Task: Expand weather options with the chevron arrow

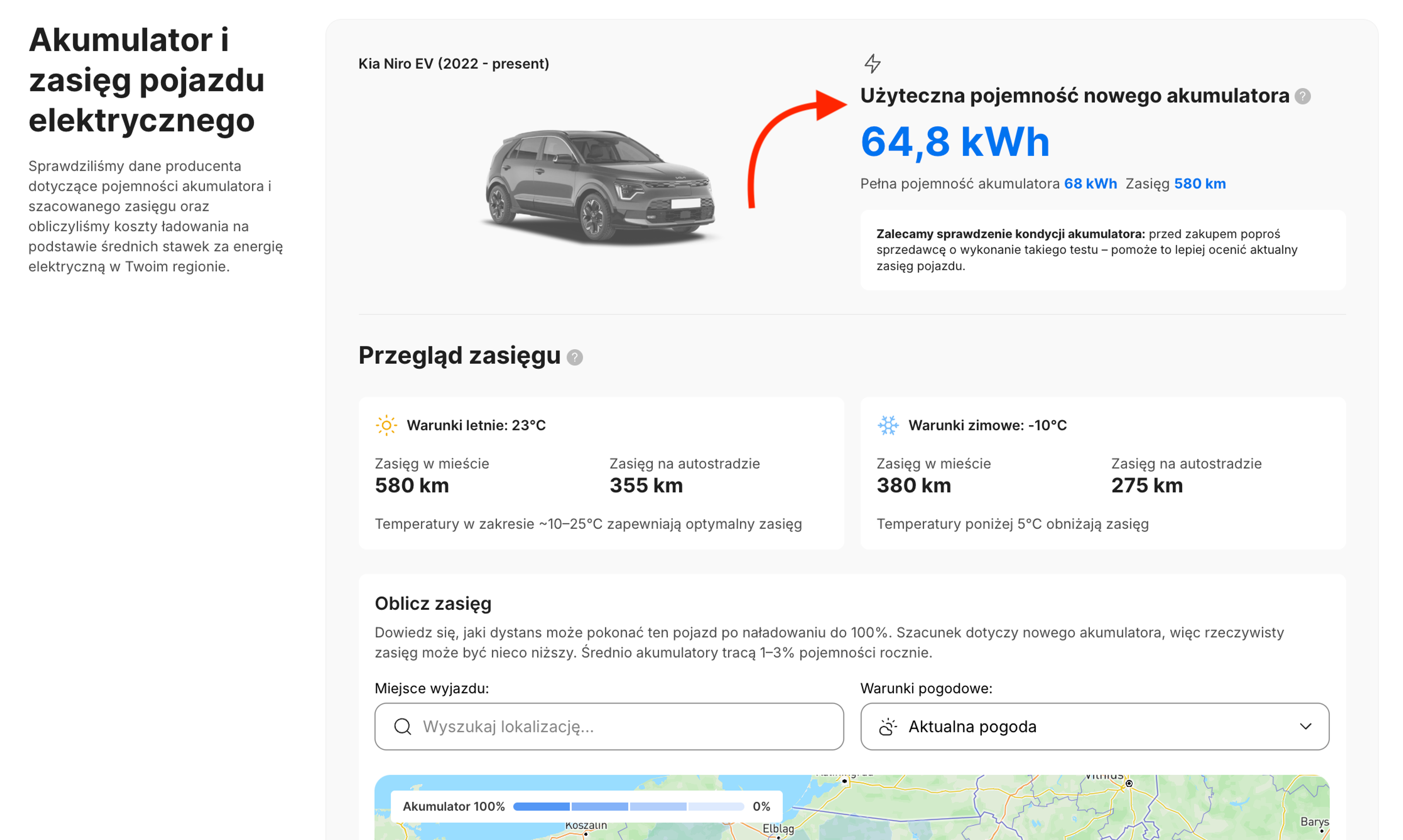Action: (1305, 726)
